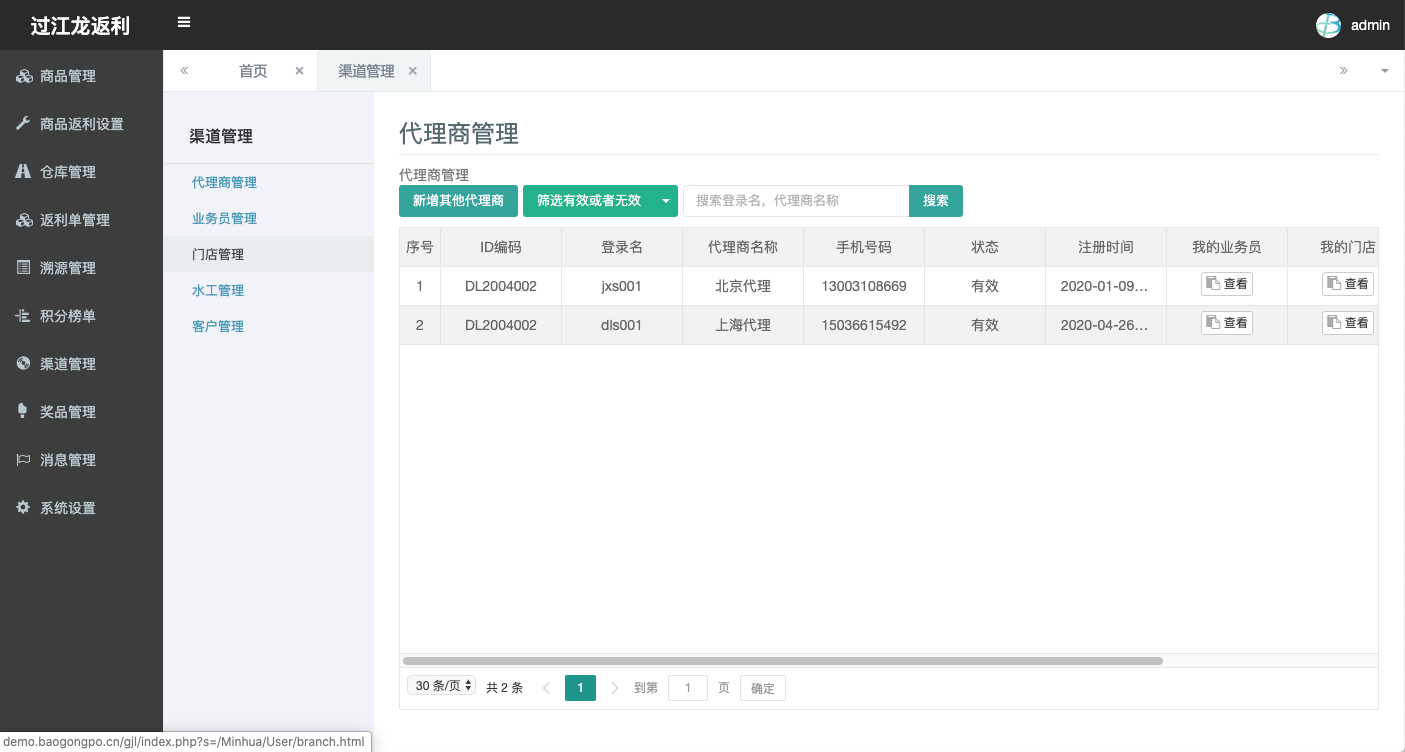Screen dimensions: 1405x752
Task: Open the 业务员管理 submenu link
Action: [224, 218]
